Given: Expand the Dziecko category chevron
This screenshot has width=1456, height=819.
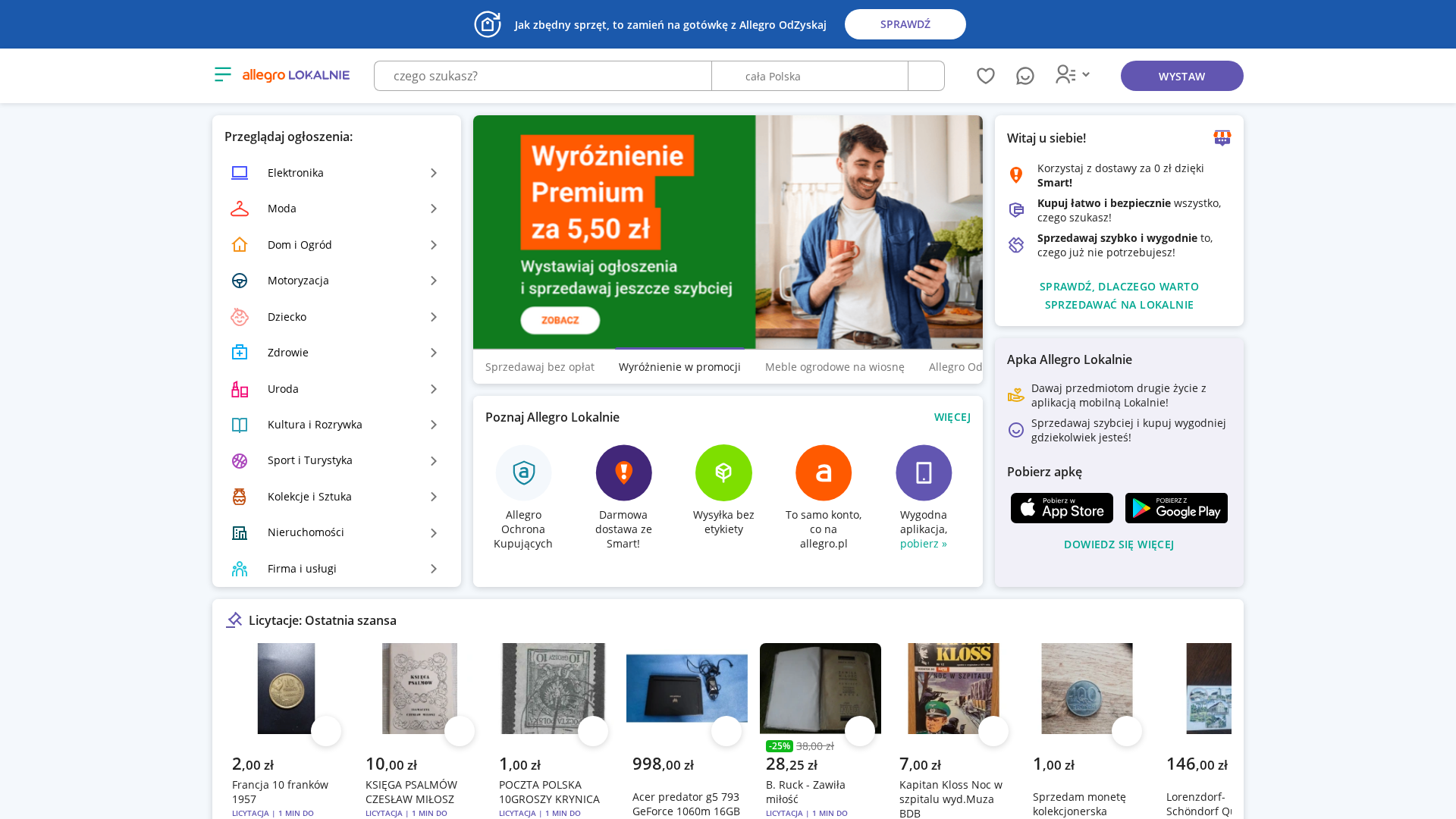Looking at the screenshot, I should pos(434,317).
